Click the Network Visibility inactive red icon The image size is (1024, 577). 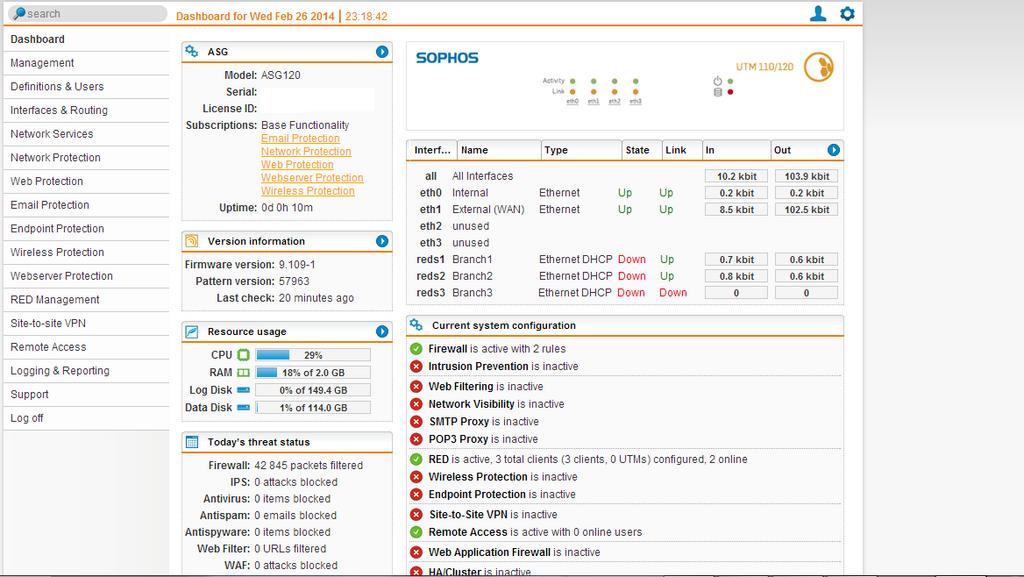pyautogui.click(x=416, y=404)
